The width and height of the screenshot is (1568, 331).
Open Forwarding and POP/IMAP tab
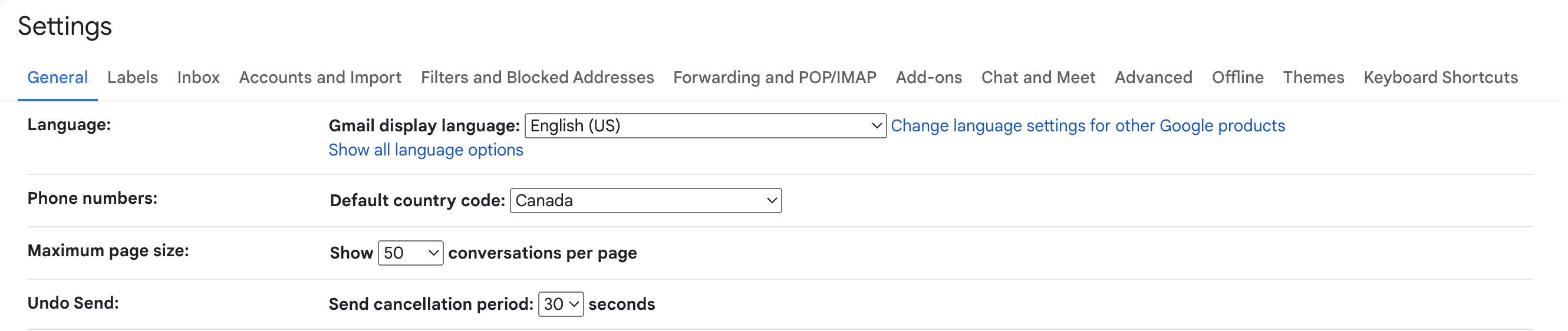tap(775, 77)
